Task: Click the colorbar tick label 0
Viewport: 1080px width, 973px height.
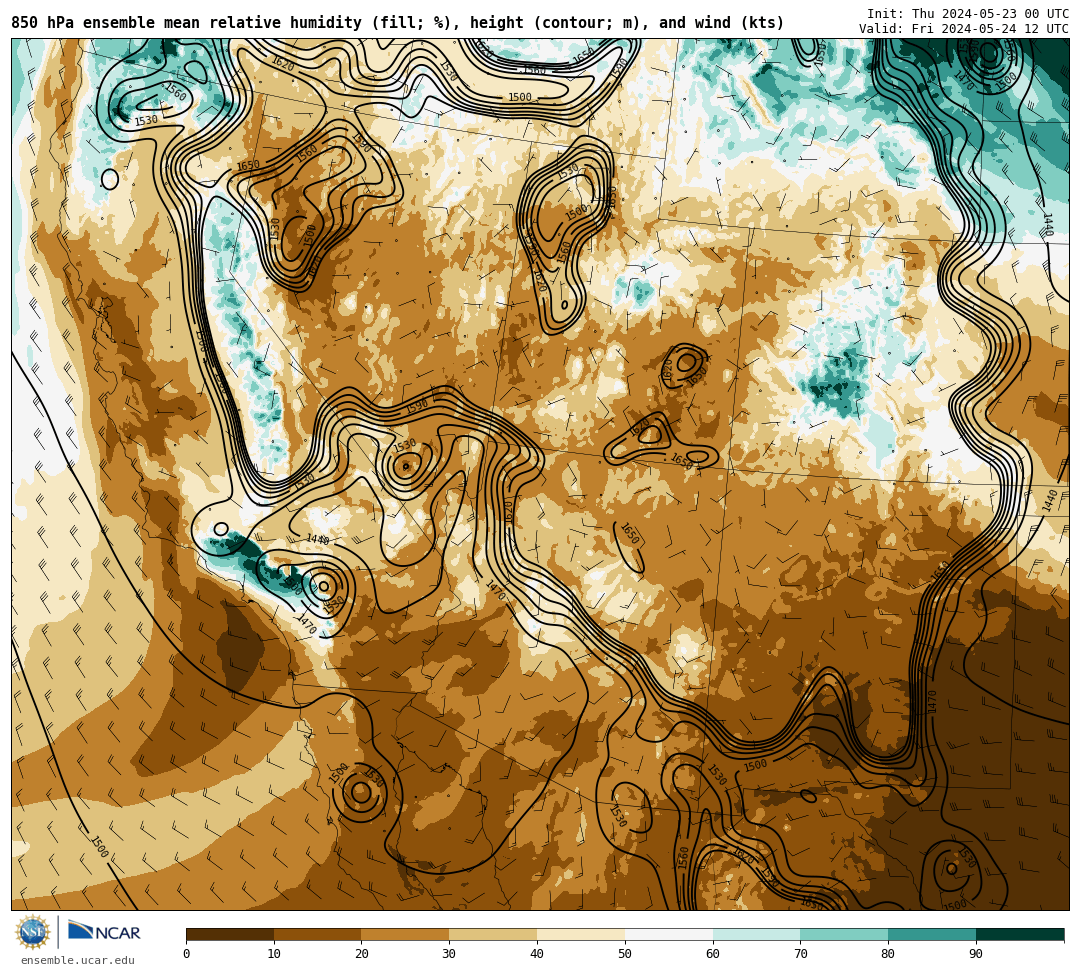Action: (x=187, y=954)
